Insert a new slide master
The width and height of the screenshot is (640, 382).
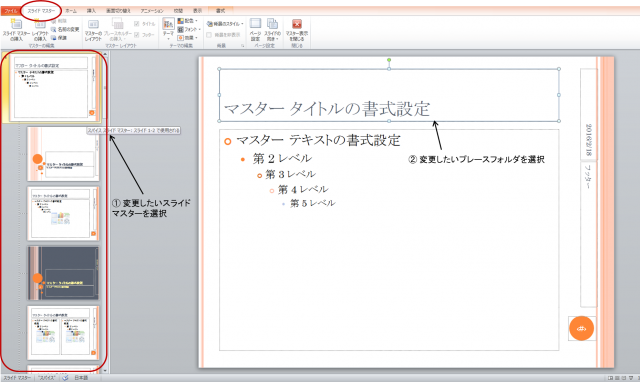[16, 30]
